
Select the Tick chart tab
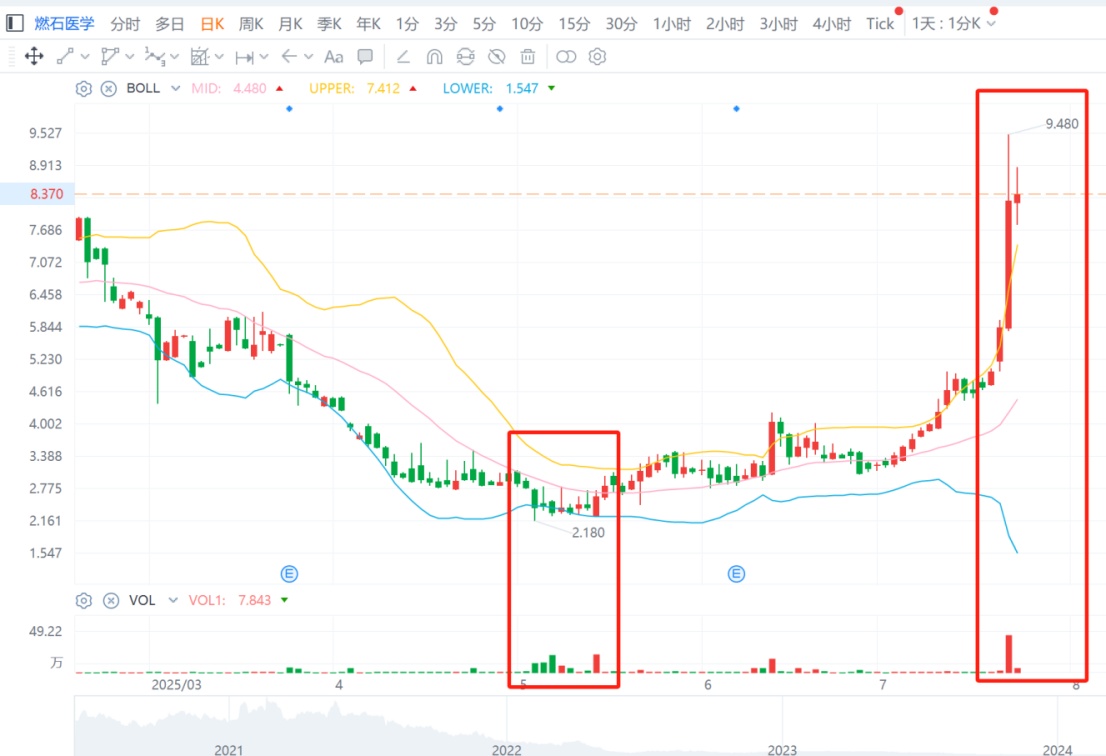click(x=880, y=24)
